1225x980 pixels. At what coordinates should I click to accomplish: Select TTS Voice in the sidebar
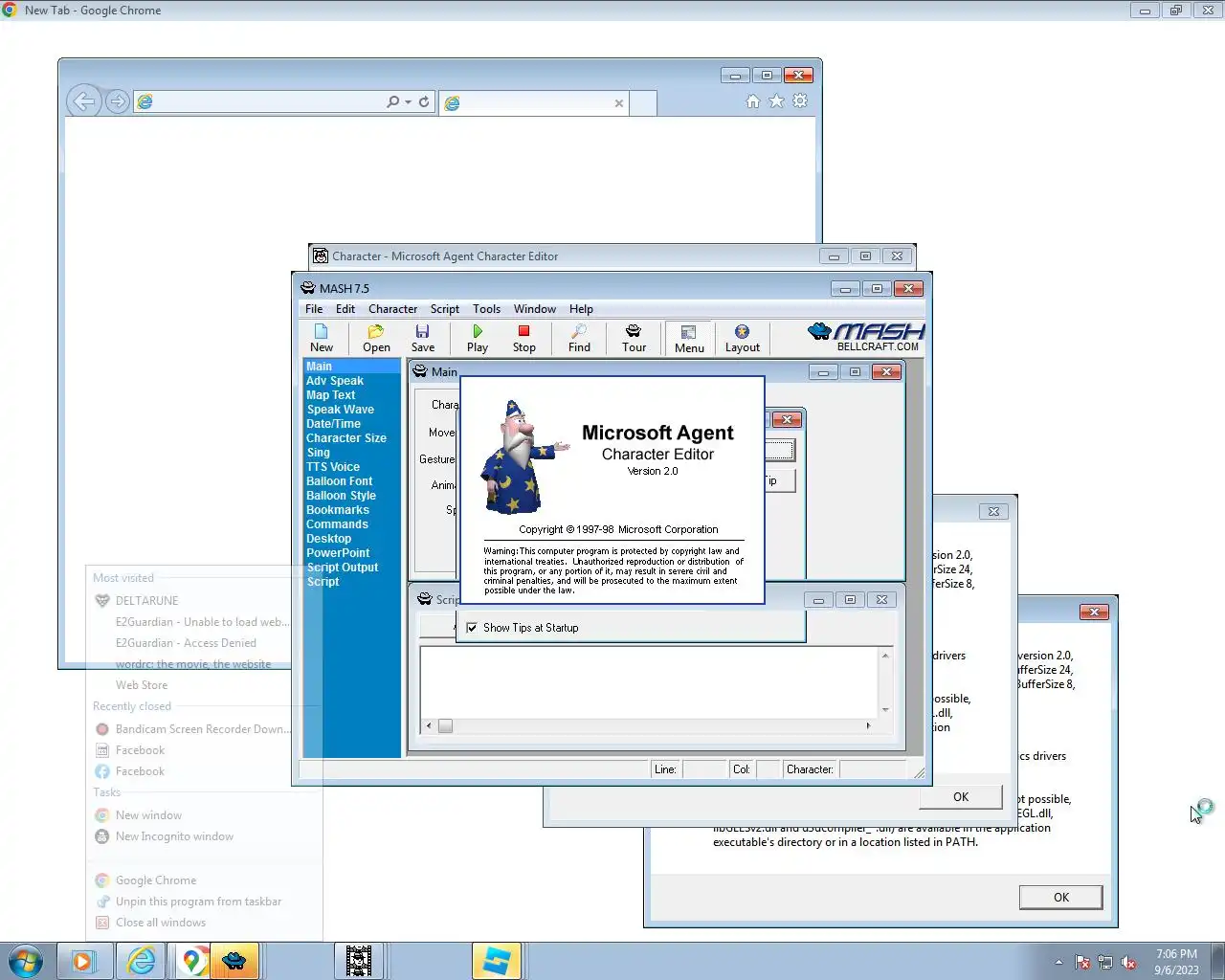tap(332, 467)
